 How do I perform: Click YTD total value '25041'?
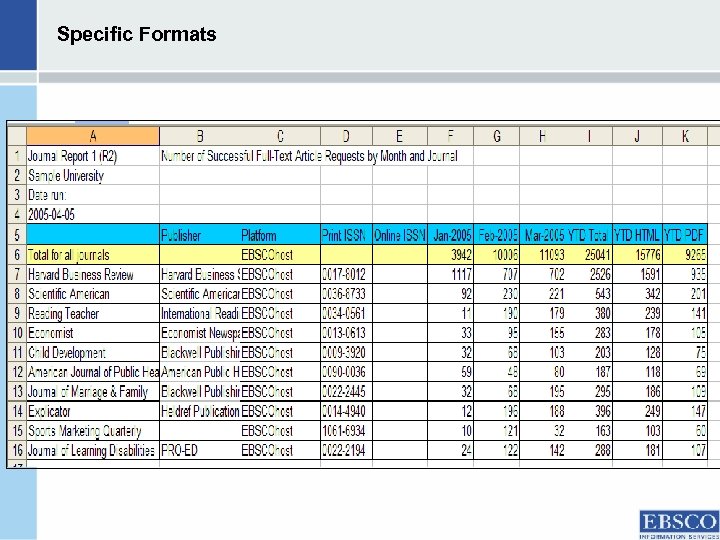click(x=589, y=255)
